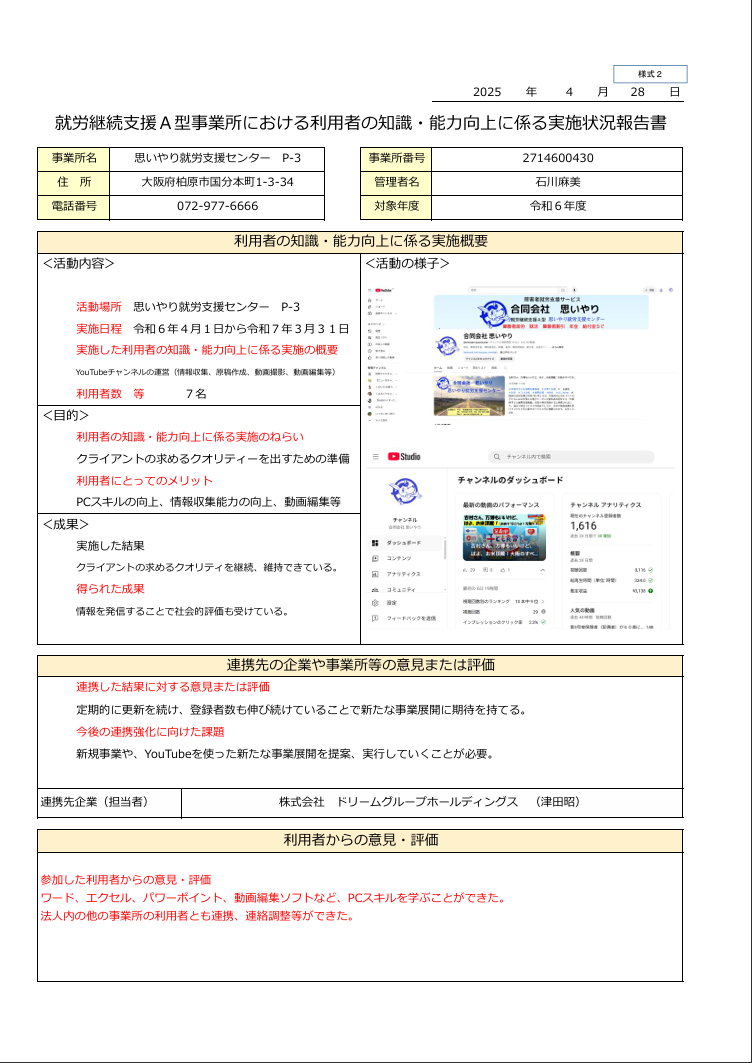
Task: Click the 事業所名 value cell
Action: tap(217, 159)
